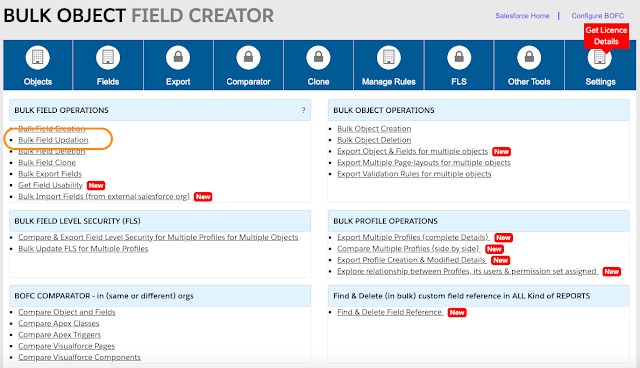
Task: Open the locked Export icon
Action: [x=178, y=58]
